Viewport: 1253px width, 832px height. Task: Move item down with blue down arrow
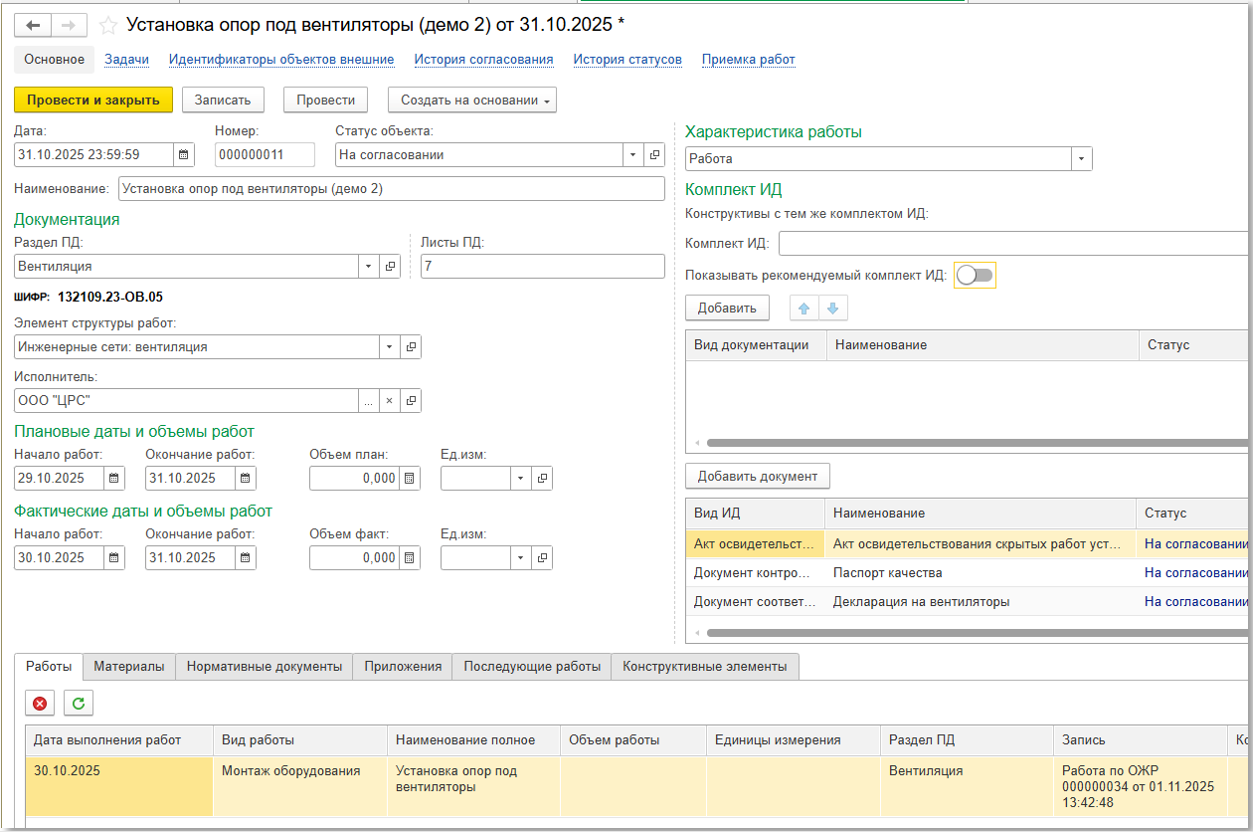click(x=832, y=308)
